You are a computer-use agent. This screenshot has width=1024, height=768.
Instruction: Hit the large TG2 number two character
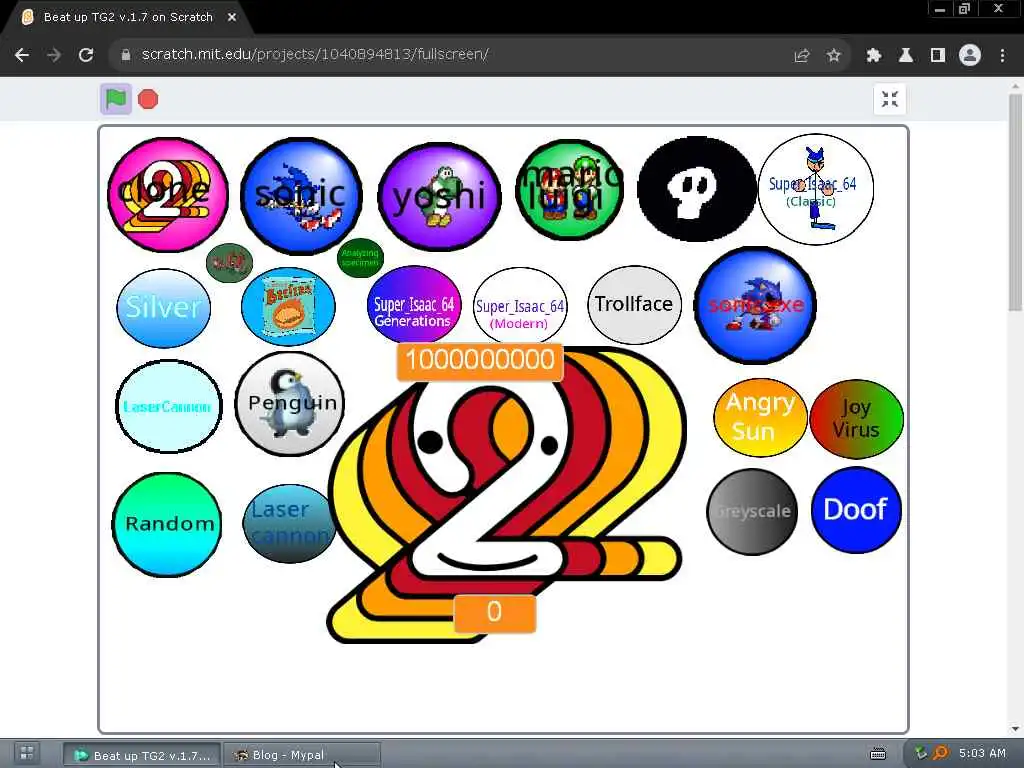[x=506, y=496]
